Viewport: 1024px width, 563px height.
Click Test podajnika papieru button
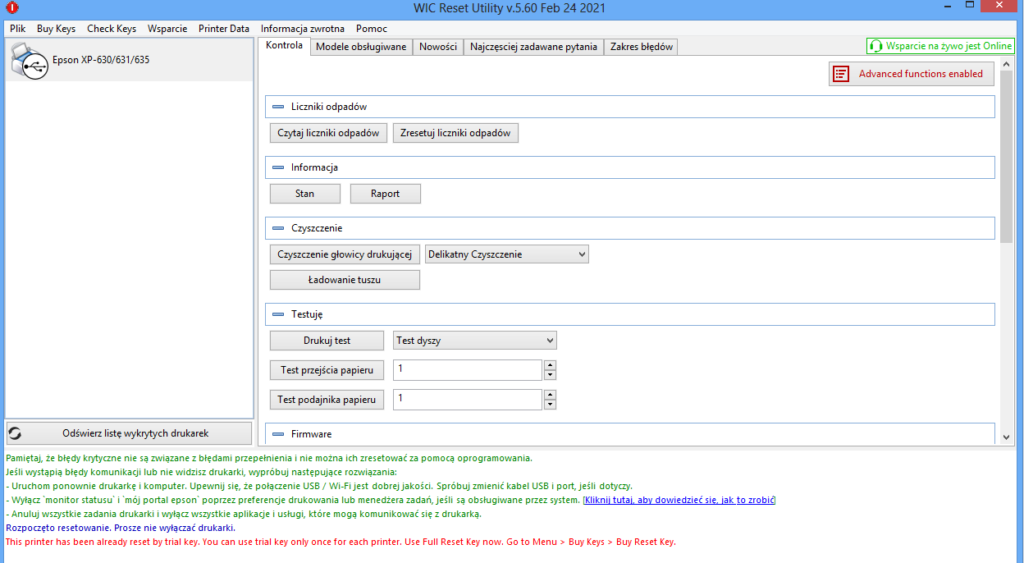click(327, 399)
